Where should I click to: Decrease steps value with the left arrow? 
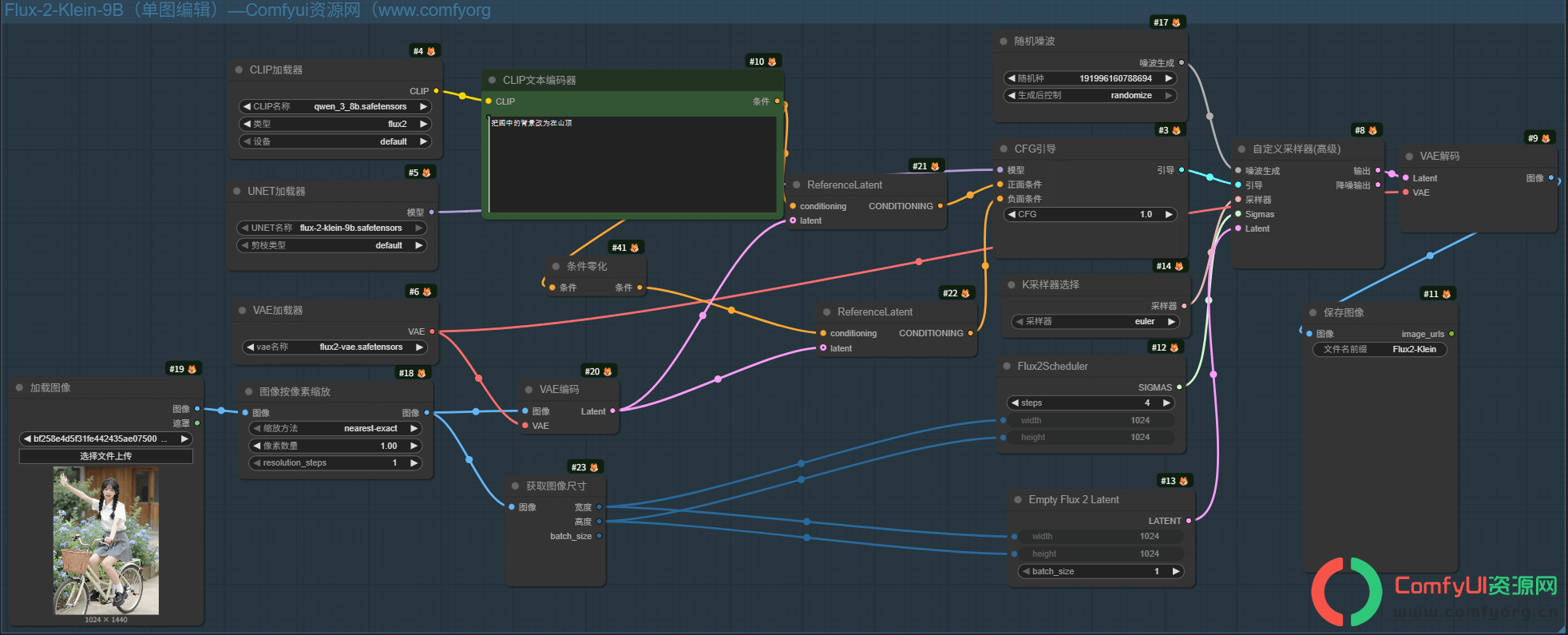(x=1015, y=403)
